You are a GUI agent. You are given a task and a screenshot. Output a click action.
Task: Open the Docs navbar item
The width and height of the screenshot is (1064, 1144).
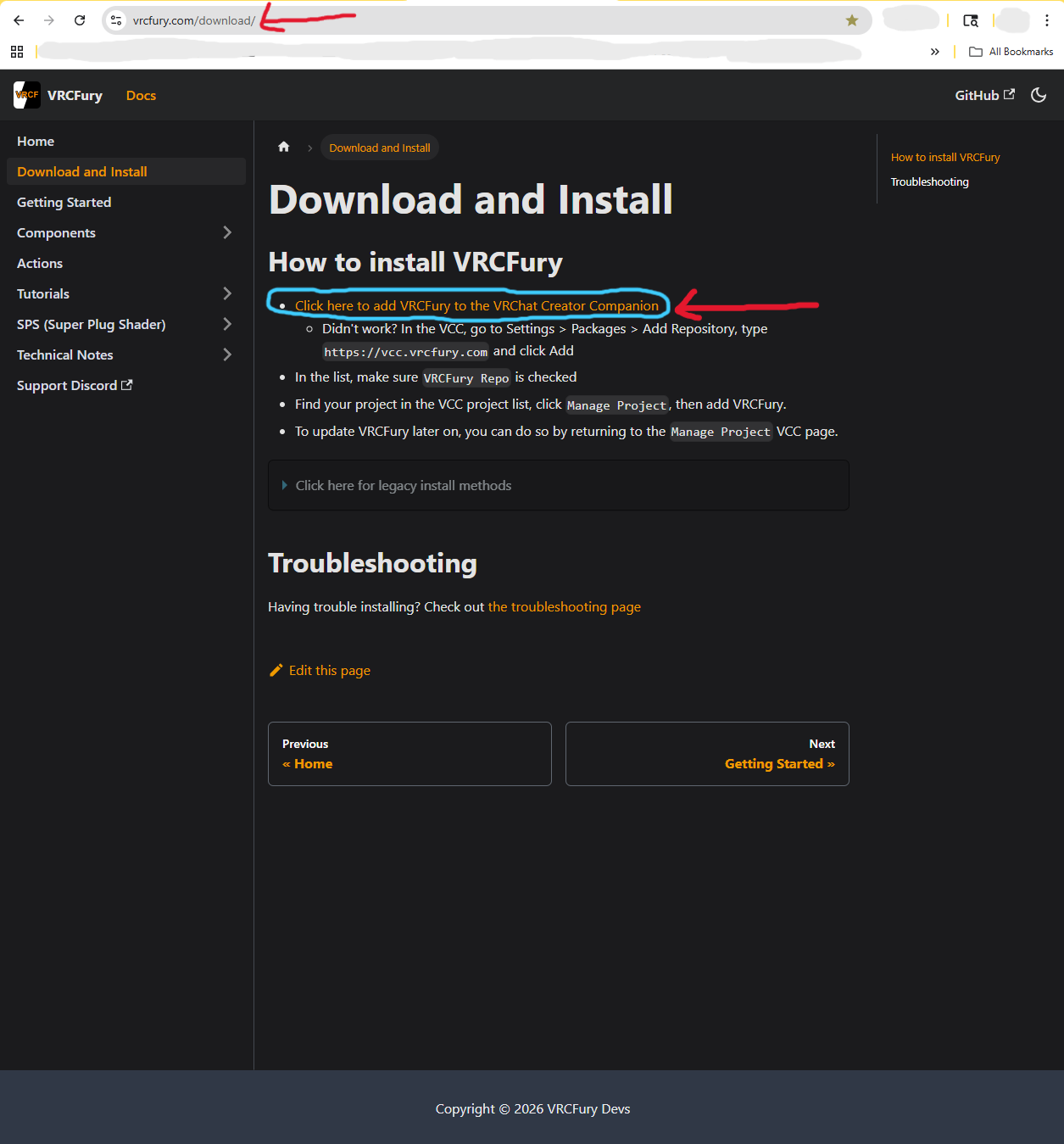tap(141, 95)
